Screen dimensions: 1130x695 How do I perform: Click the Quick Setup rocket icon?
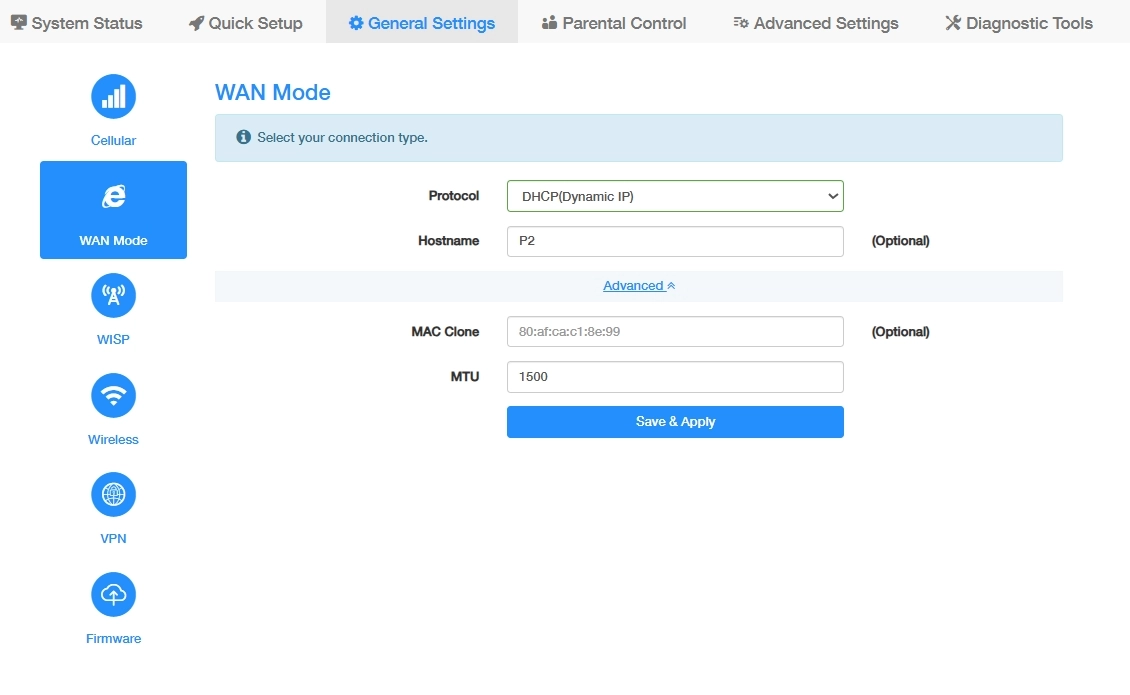pos(196,23)
